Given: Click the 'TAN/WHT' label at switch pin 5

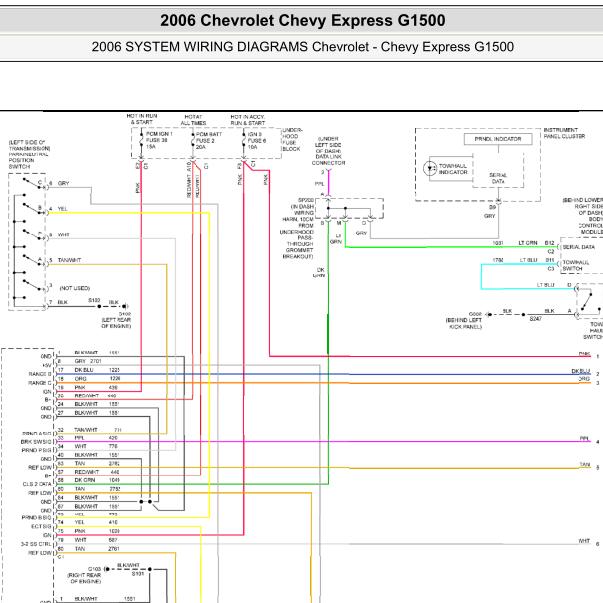Looking at the screenshot, I should 69,260.
